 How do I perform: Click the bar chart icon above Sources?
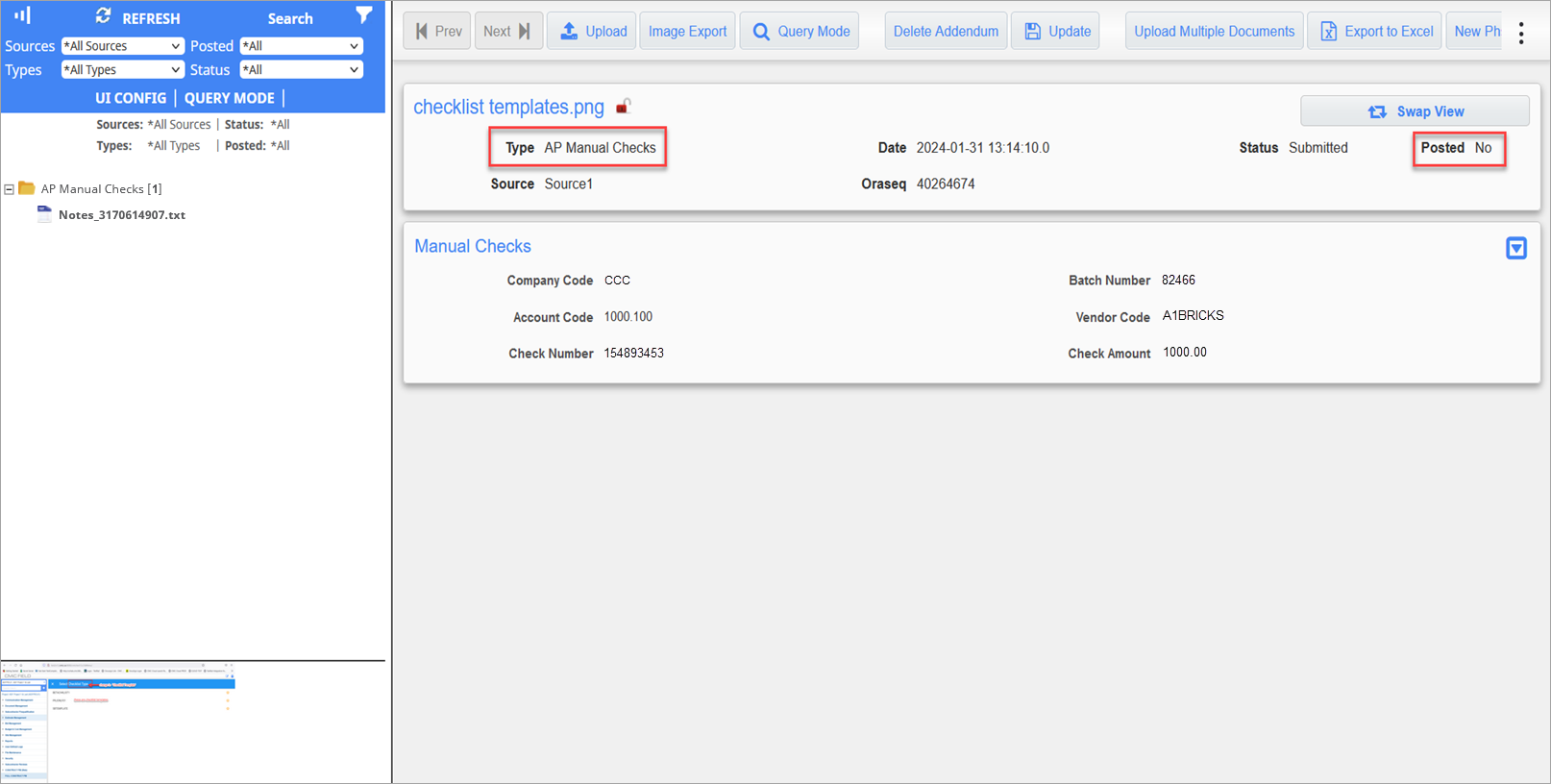click(x=22, y=15)
